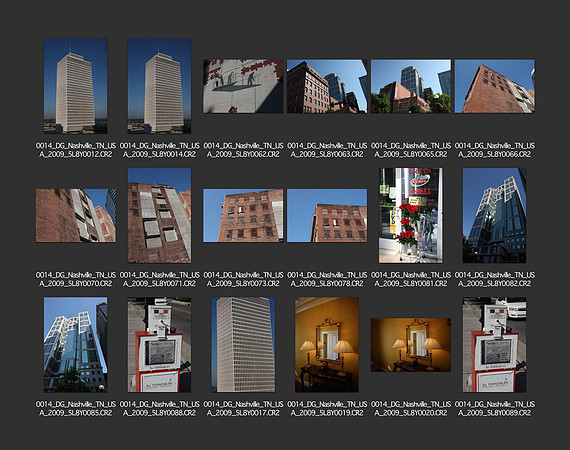
Task: Click the file name ending 5L8Y0088.CR2
Action: coord(160,408)
